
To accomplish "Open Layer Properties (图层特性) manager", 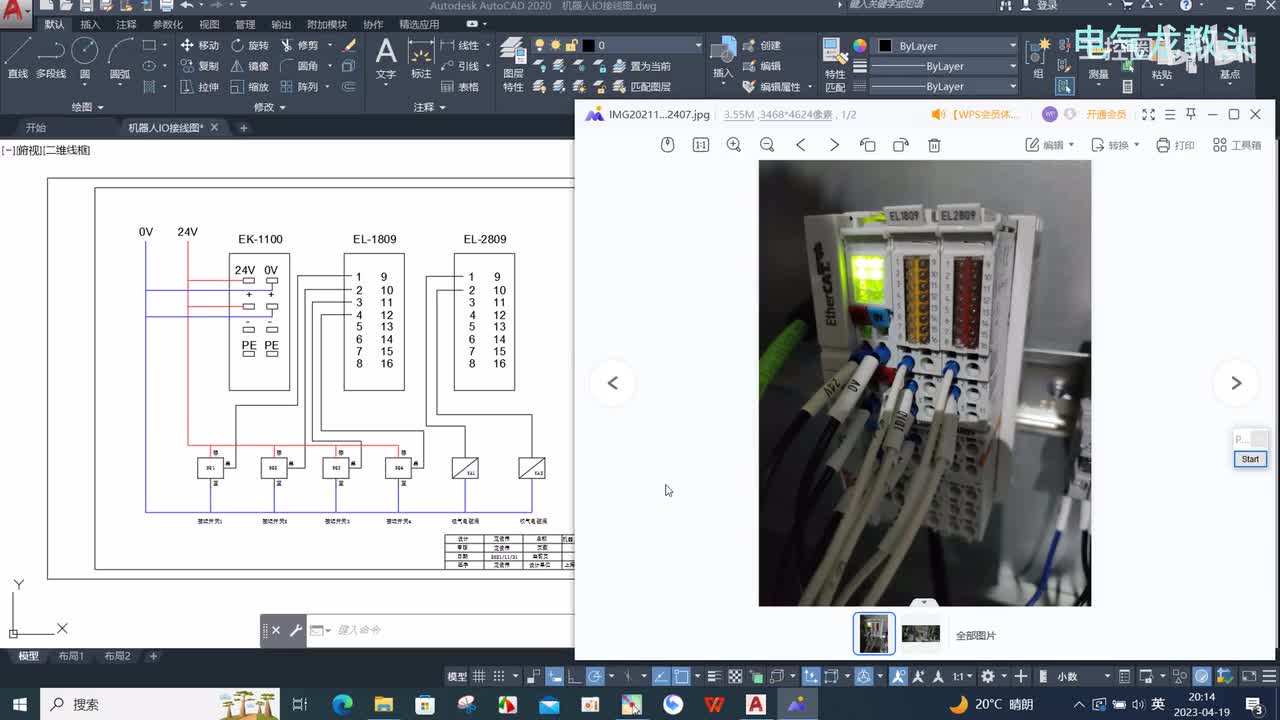I will (x=513, y=65).
